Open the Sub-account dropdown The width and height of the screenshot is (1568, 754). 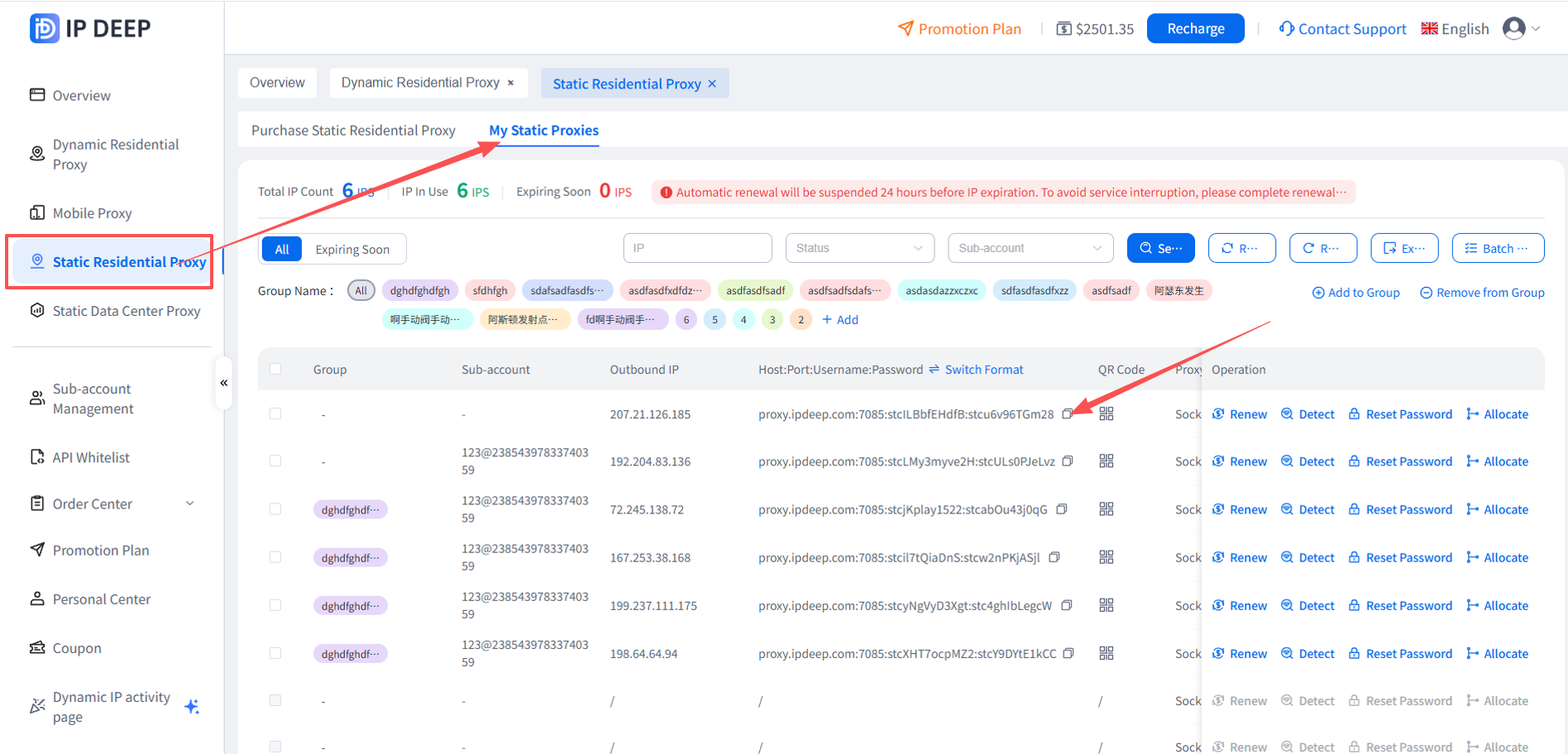(x=1030, y=248)
